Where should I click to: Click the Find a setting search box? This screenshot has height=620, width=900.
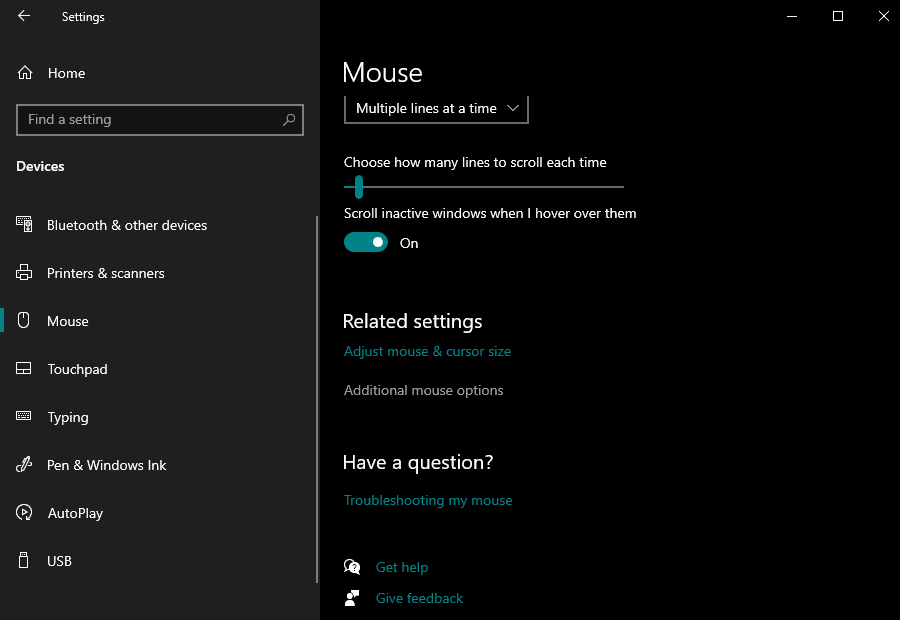click(x=150, y=120)
